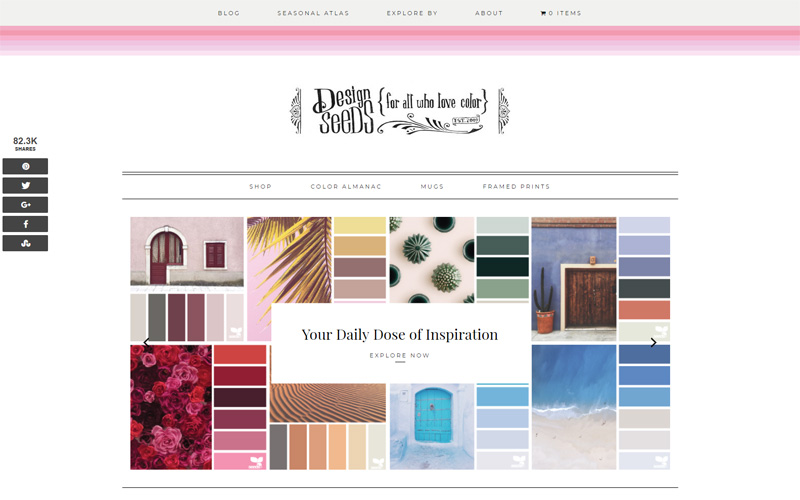
Task: Pick the sage green swatch beside cactus photo
Action: coord(503,289)
